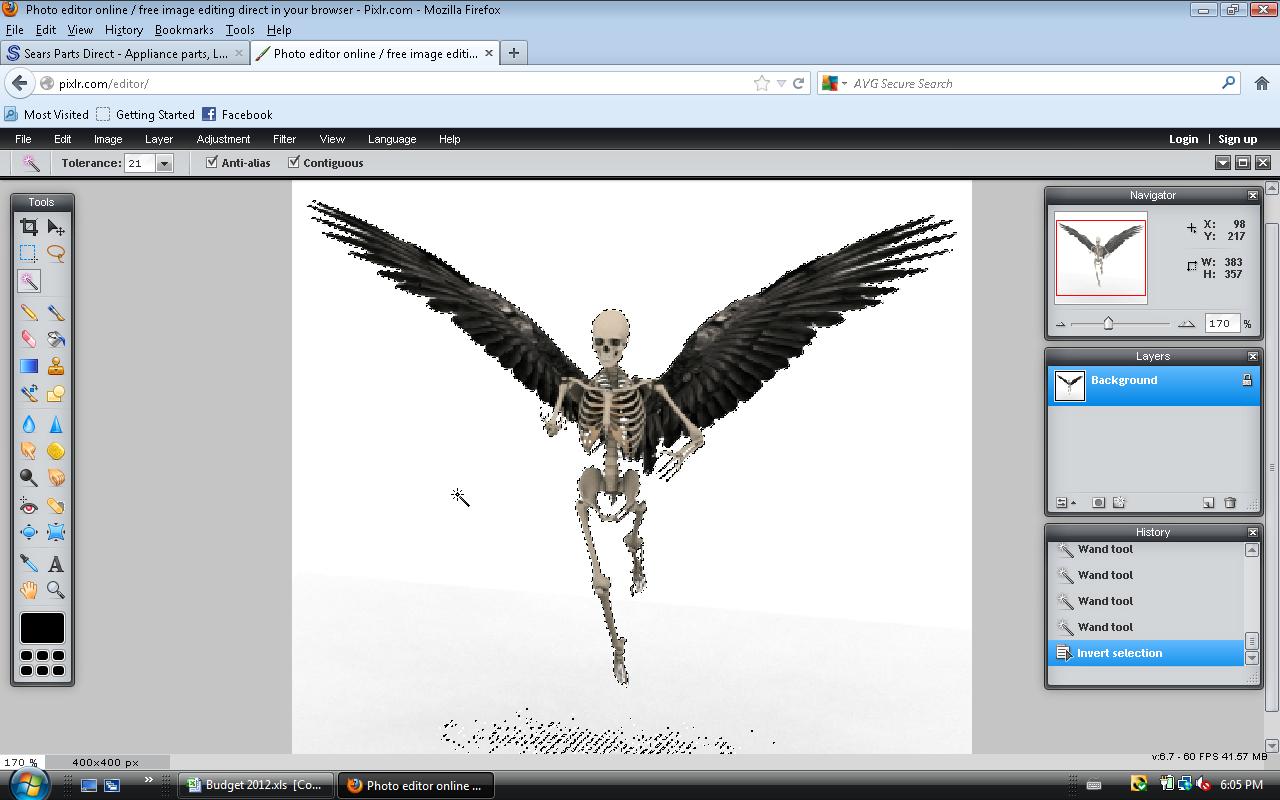The image size is (1280, 800).
Task: Toggle the Background layer lock
Action: click(1247, 380)
